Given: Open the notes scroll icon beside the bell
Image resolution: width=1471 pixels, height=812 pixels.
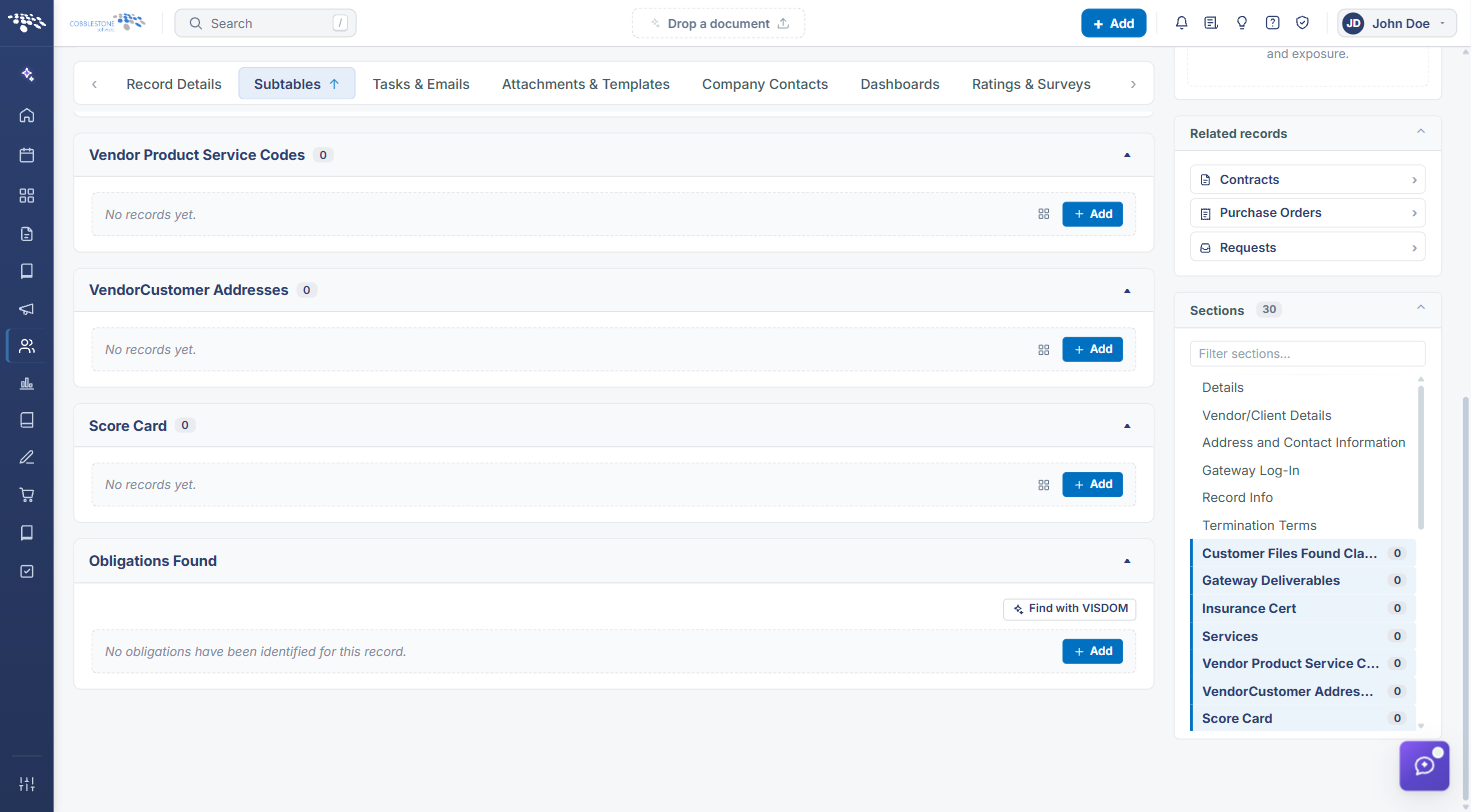Looking at the screenshot, I should pyautogui.click(x=1211, y=23).
